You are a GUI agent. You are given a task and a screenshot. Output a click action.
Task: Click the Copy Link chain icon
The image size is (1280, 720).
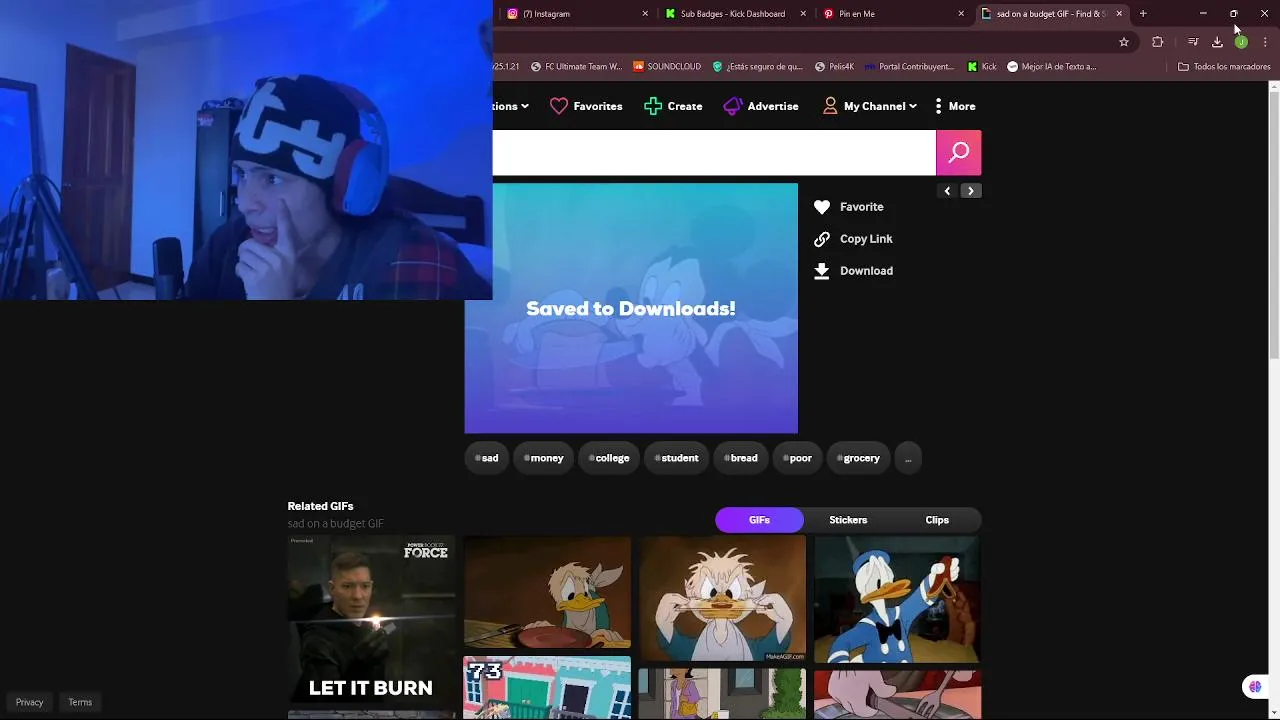pyautogui.click(x=822, y=239)
